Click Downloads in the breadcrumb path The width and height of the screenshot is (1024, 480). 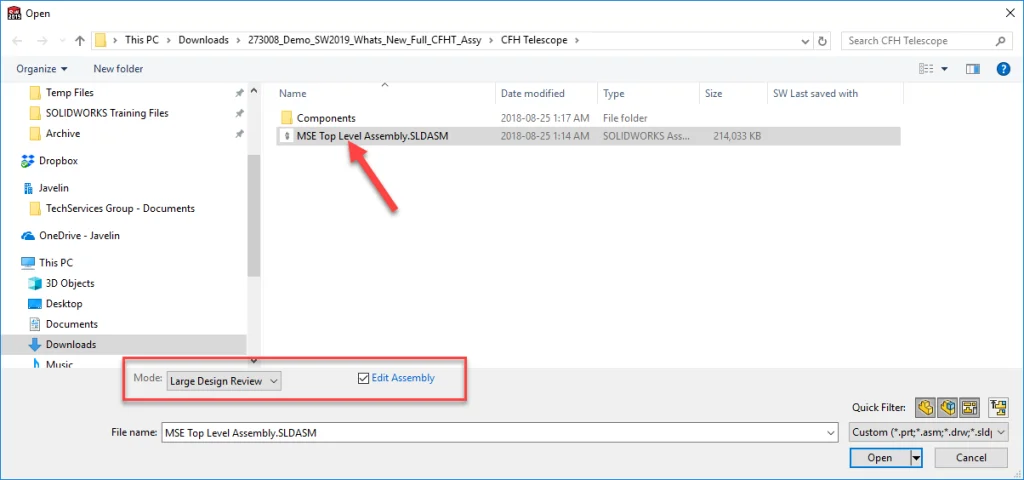pos(203,40)
